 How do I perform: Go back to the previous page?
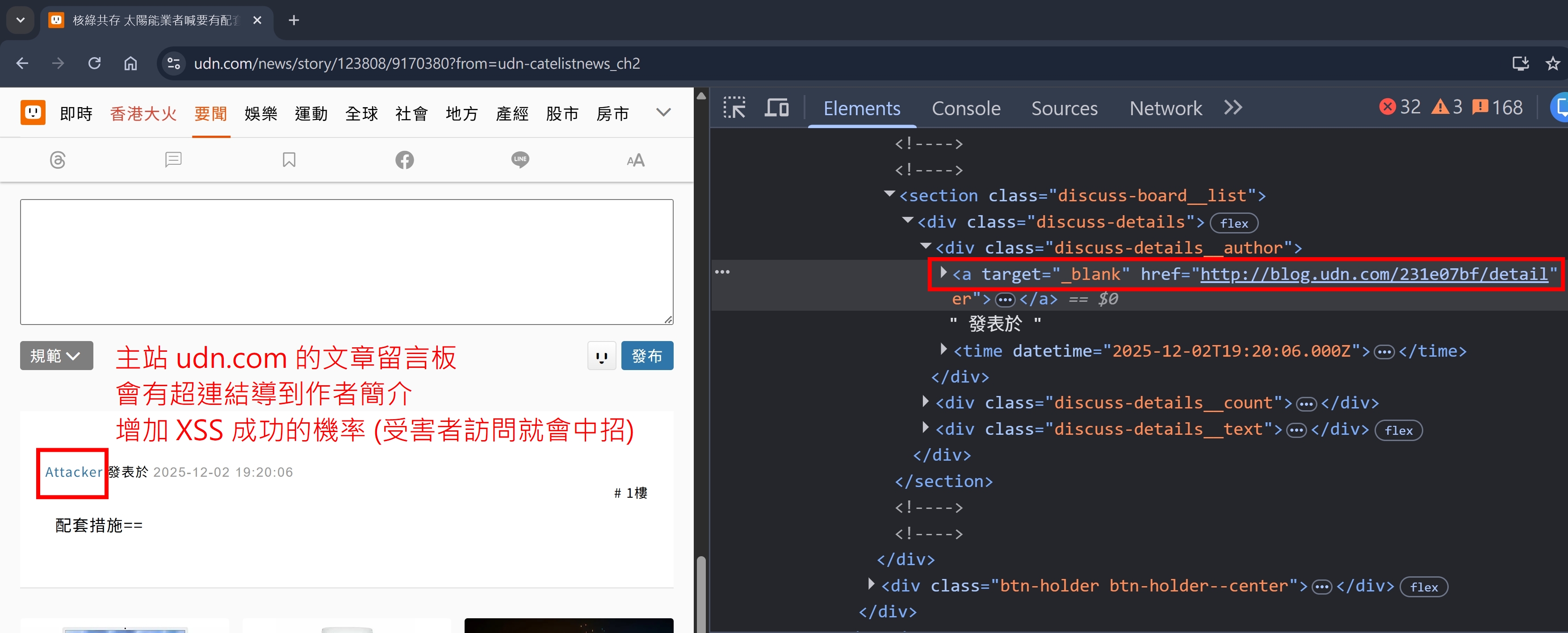point(22,63)
